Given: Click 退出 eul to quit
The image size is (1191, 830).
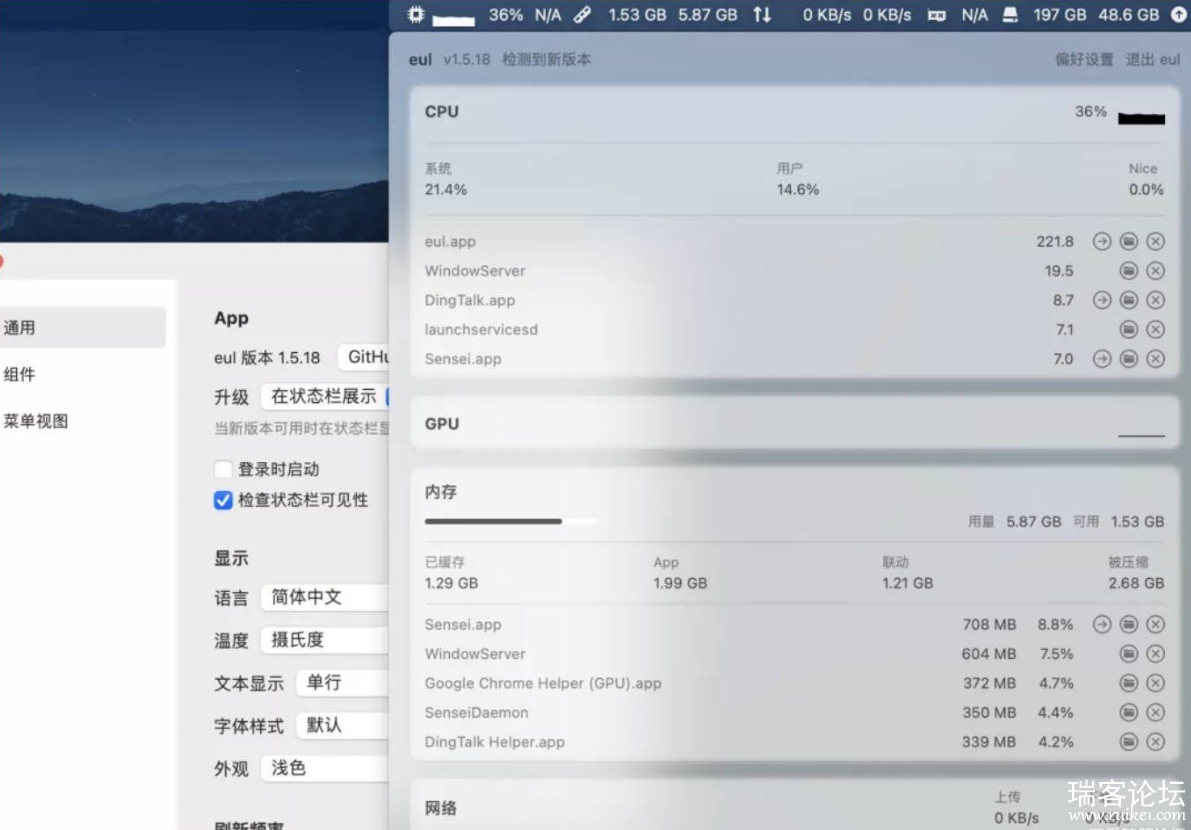Looking at the screenshot, I should click(x=1153, y=60).
